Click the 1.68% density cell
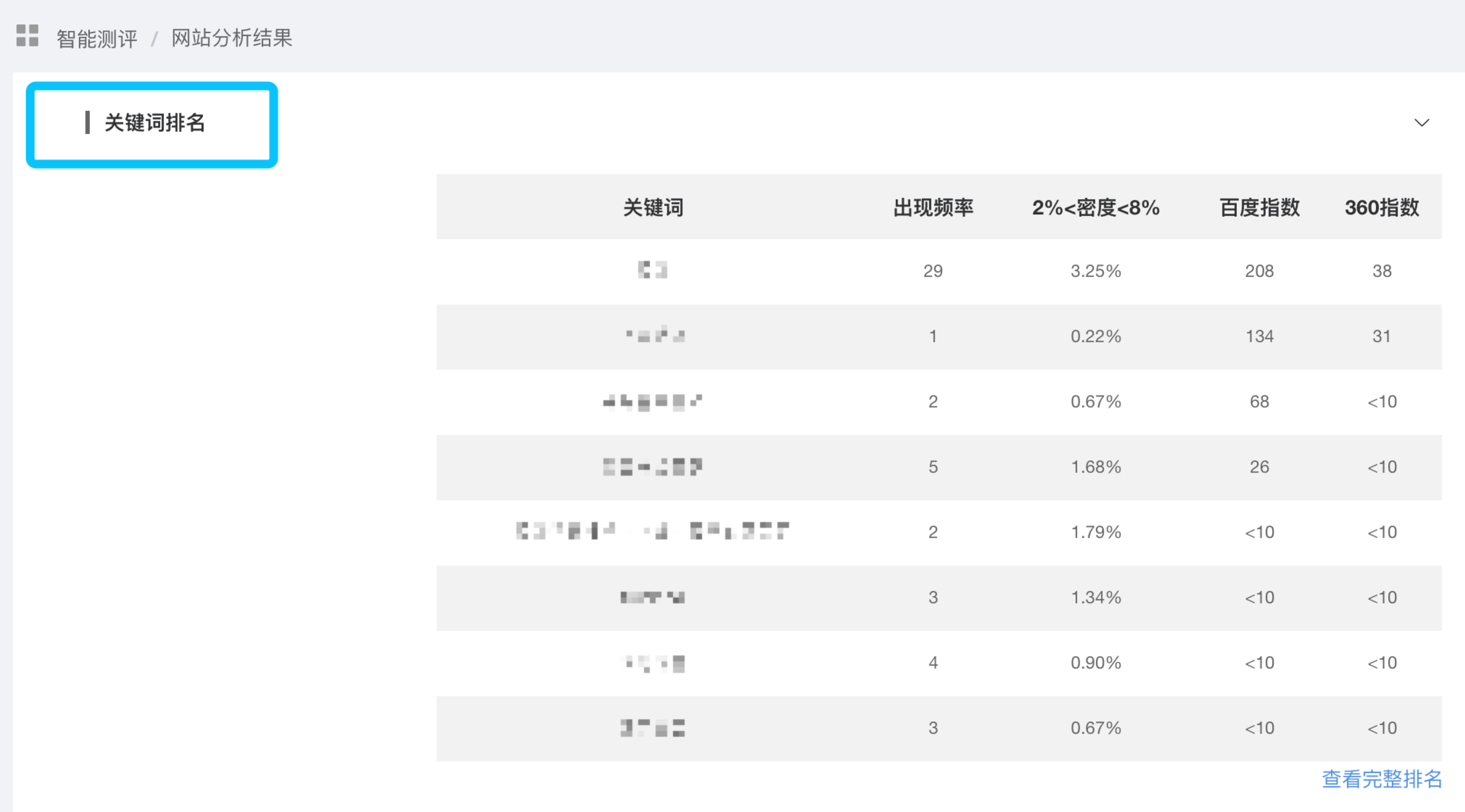 (x=1095, y=467)
